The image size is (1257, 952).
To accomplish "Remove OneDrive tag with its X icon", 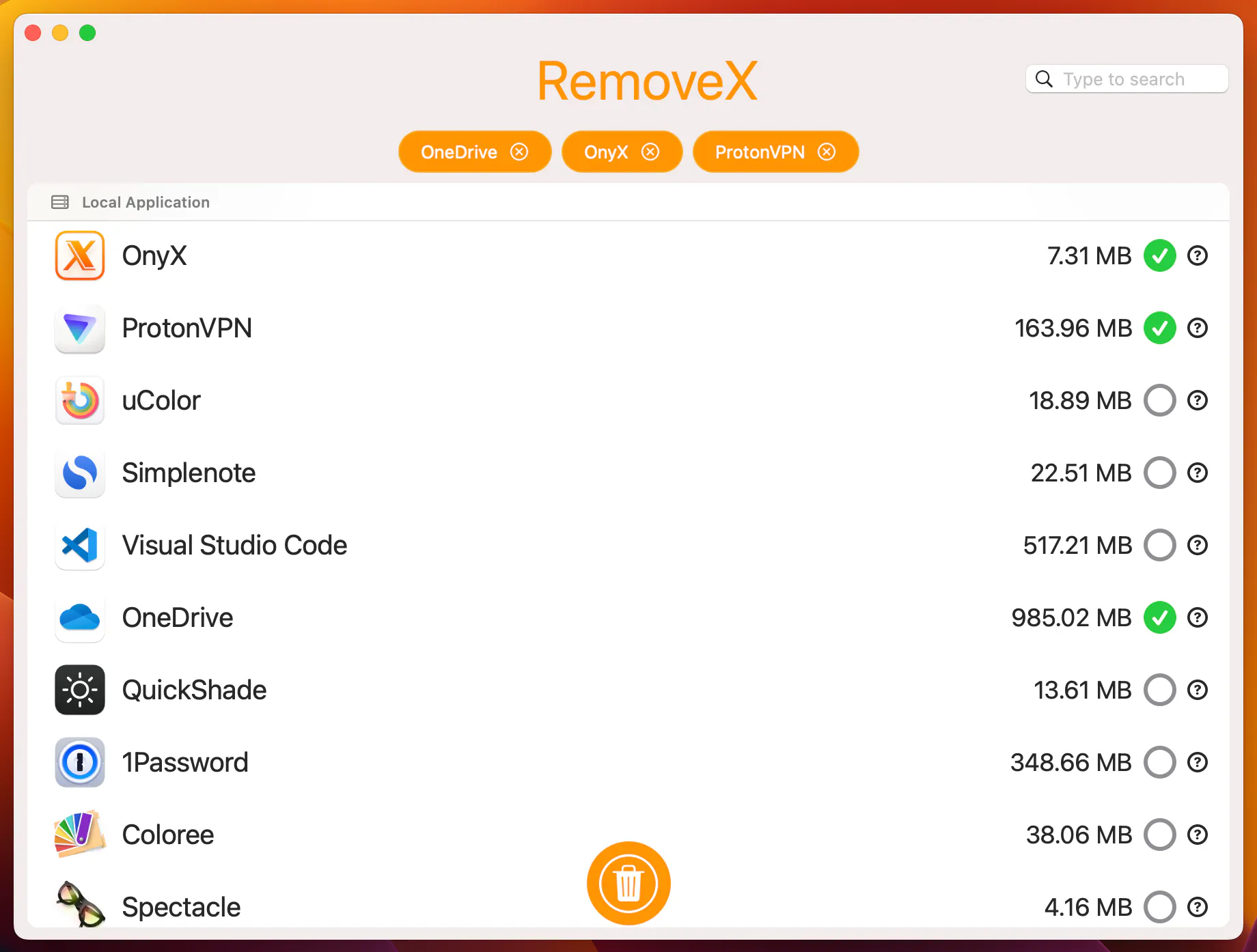I will point(519,152).
